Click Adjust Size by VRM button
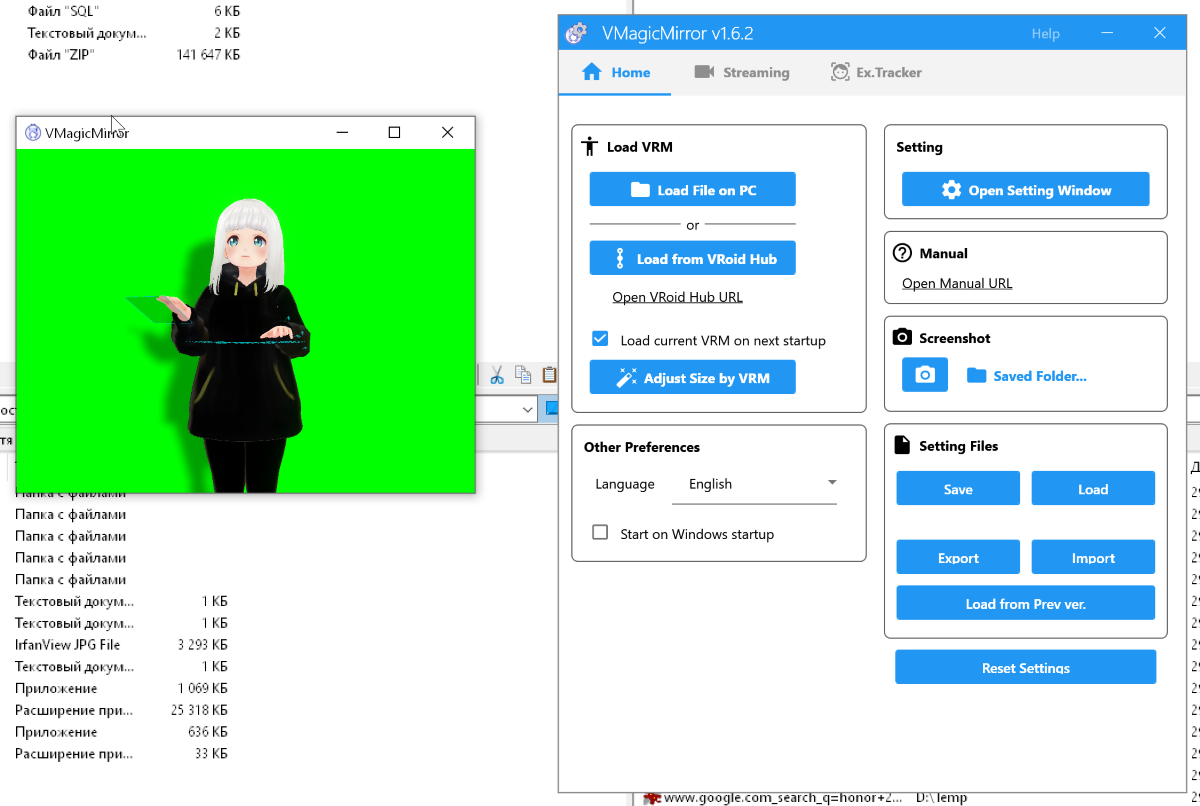Viewport: 1200px width, 806px height. pyautogui.click(x=692, y=378)
